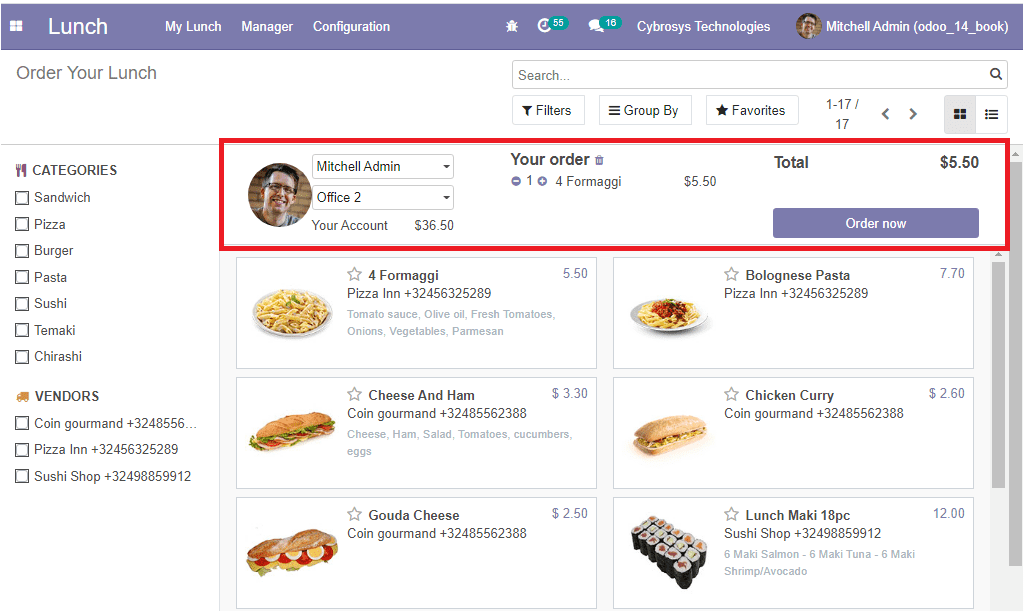Check the Pizza category
1024x612 pixels.
(22, 224)
